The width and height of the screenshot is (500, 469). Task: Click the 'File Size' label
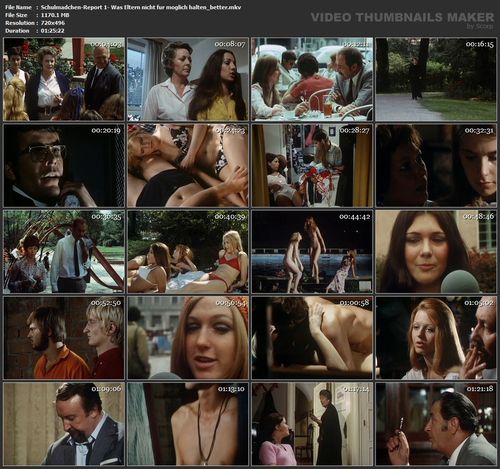[x=16, y=15]
